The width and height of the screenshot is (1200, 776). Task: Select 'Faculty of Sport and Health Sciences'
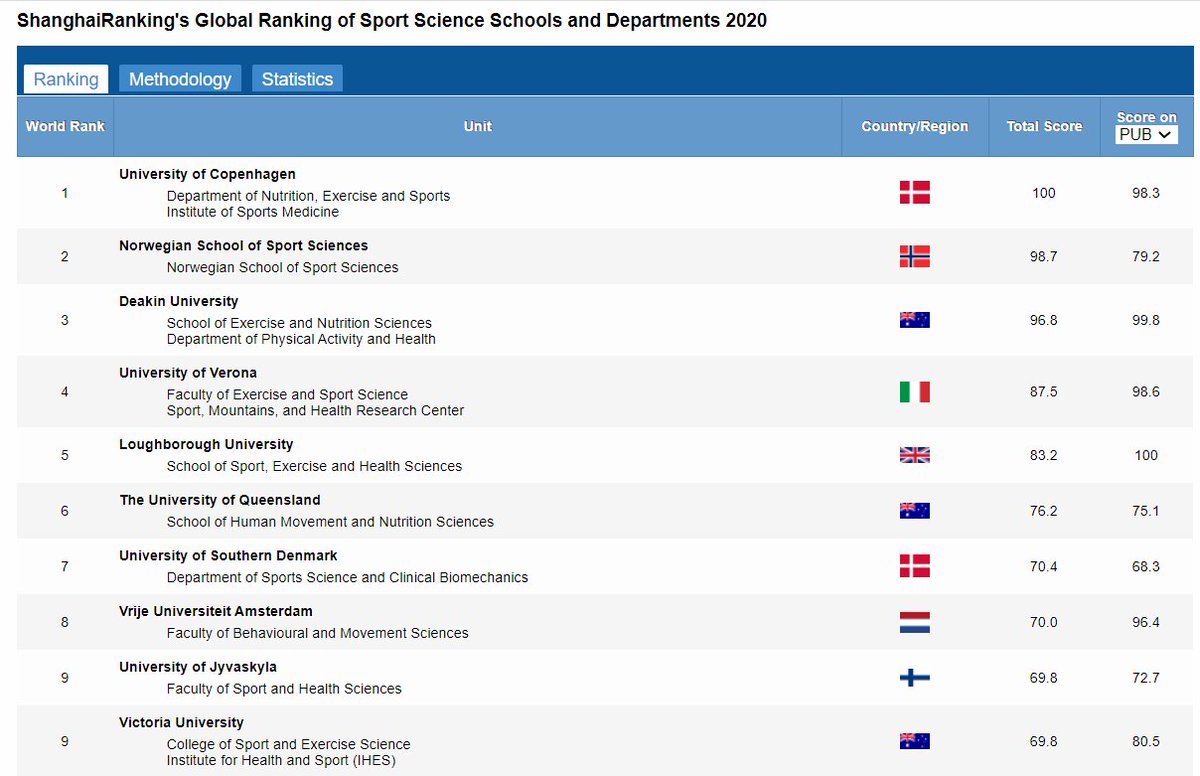284,689
